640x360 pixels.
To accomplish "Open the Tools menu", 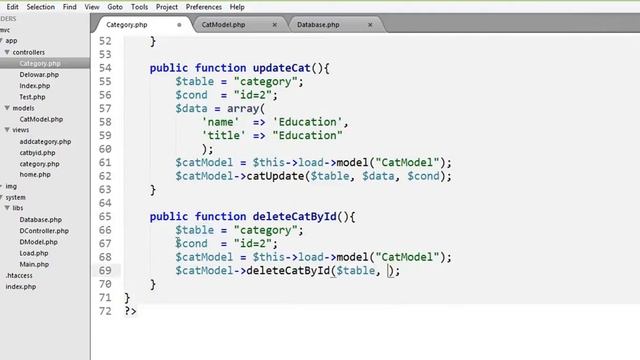I will pos(139,7).
